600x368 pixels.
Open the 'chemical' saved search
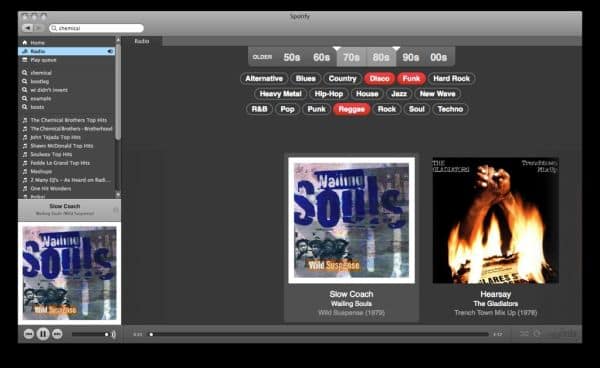click(41, 73)
